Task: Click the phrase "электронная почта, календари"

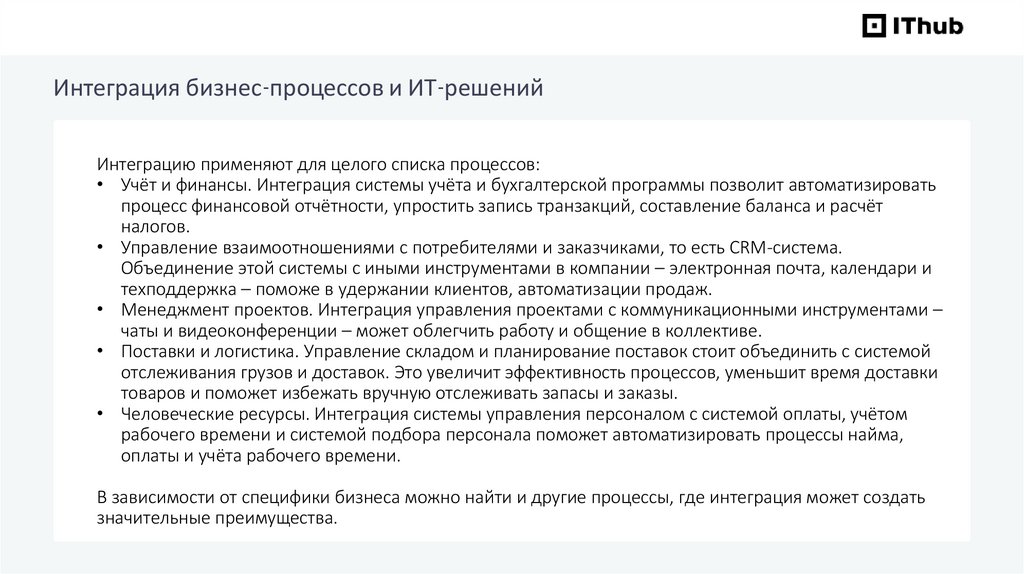Action: tap(803, 269)
